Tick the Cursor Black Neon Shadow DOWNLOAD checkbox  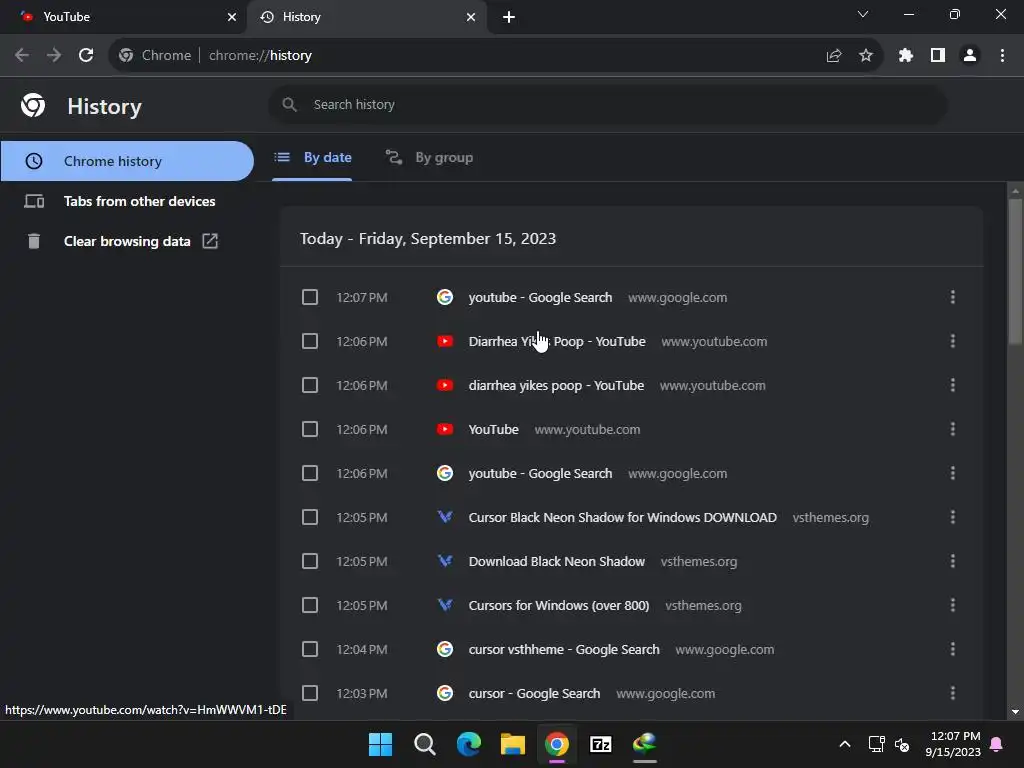(x=310, y=517)
